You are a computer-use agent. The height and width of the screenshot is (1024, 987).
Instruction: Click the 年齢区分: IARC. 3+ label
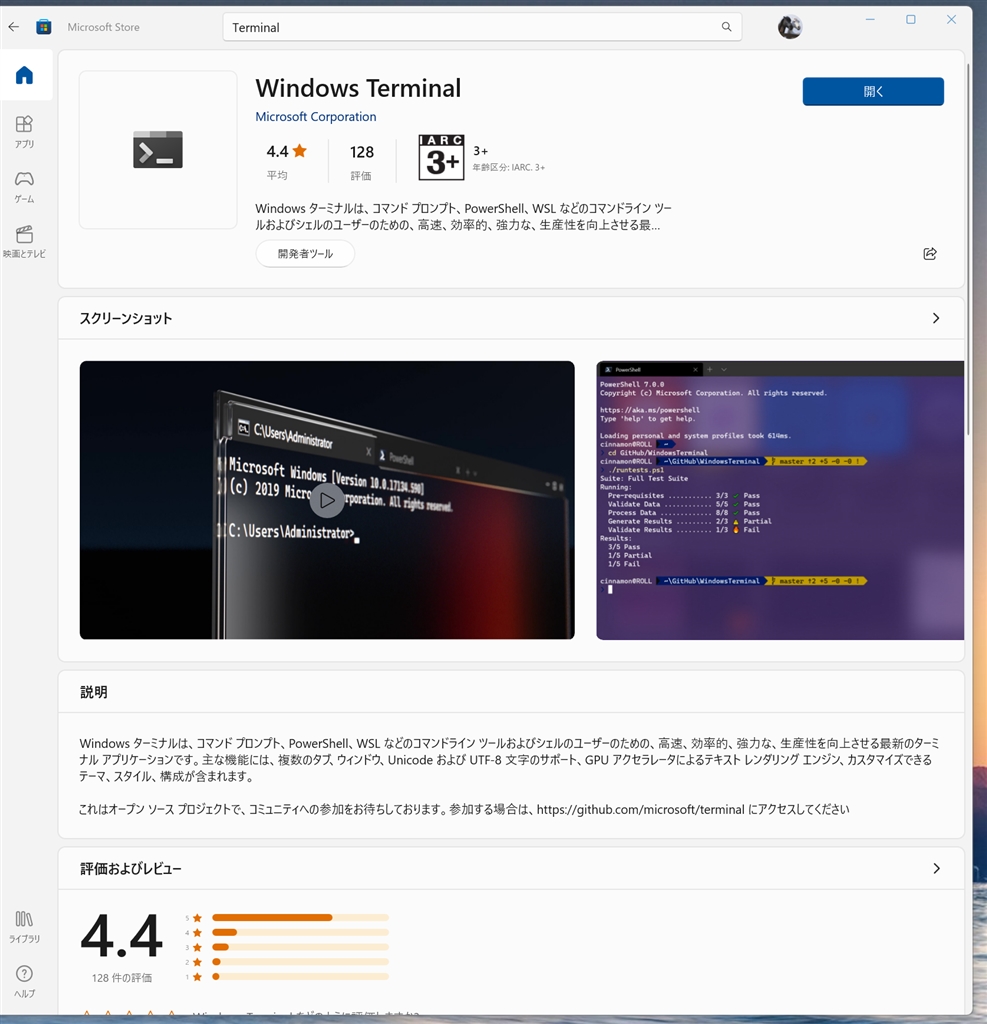pyautogui.click(x=508, y=167)
